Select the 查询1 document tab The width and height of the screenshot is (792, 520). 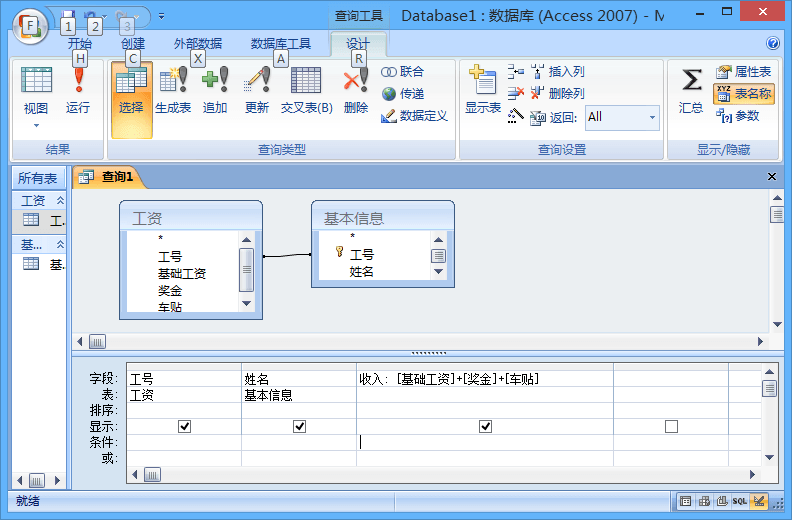coord(109,177)
